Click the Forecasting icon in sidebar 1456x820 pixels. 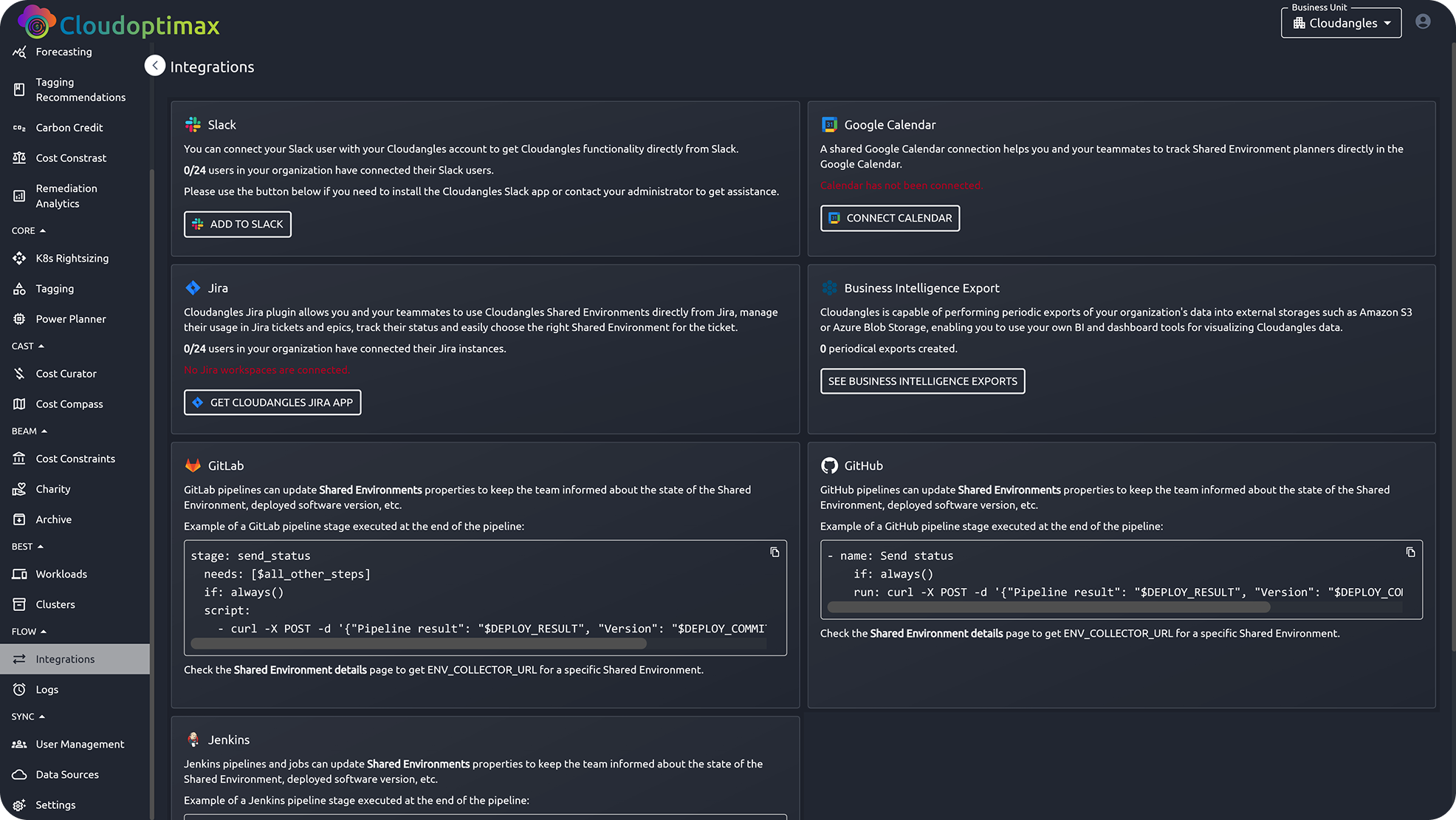(x=19, y=52)
